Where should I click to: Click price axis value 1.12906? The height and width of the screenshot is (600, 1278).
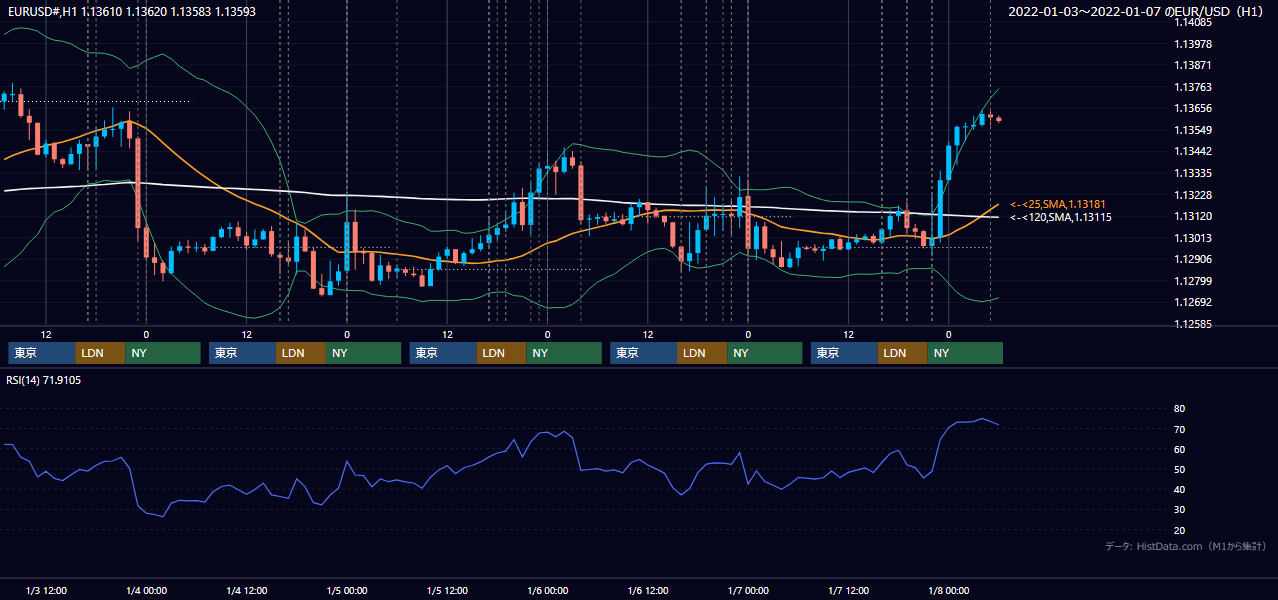pos(1192,259)
